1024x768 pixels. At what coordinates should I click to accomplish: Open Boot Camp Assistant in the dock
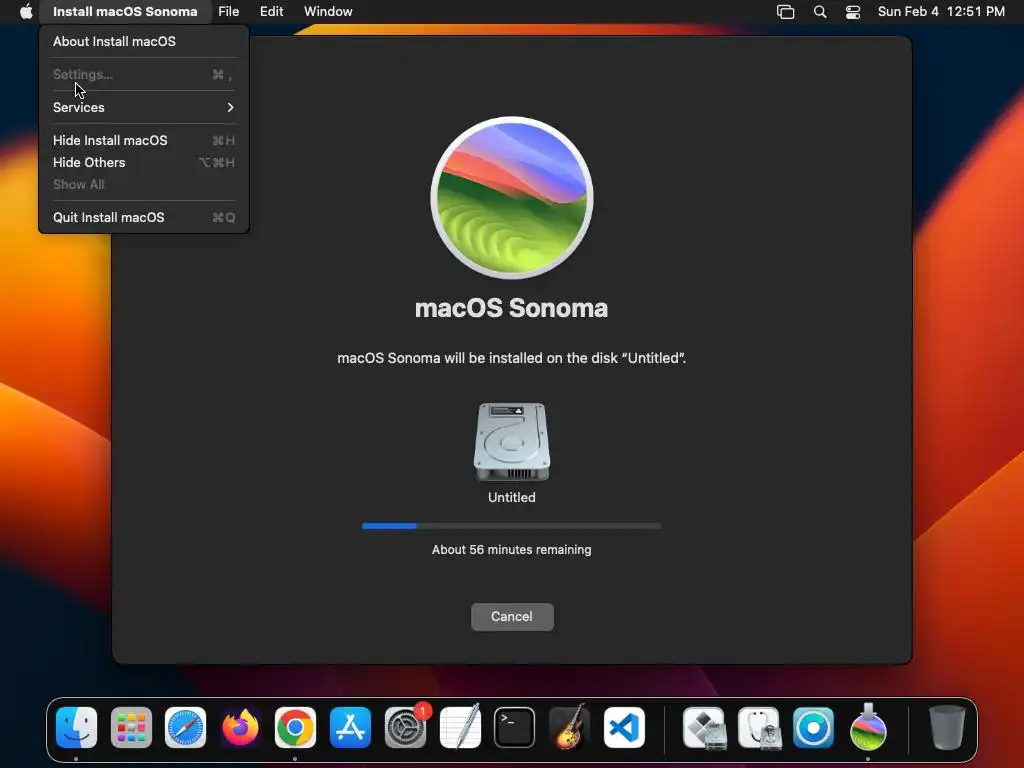[704, 727]
